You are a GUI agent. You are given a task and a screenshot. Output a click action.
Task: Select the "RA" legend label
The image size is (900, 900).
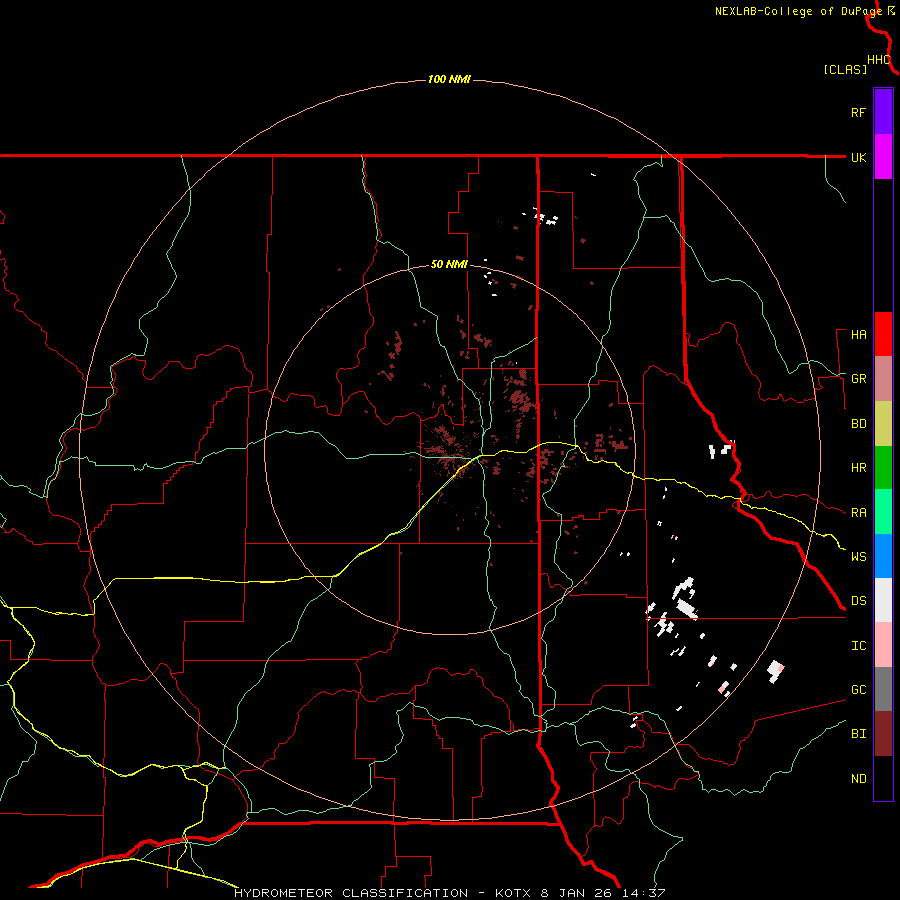(858, 513)
